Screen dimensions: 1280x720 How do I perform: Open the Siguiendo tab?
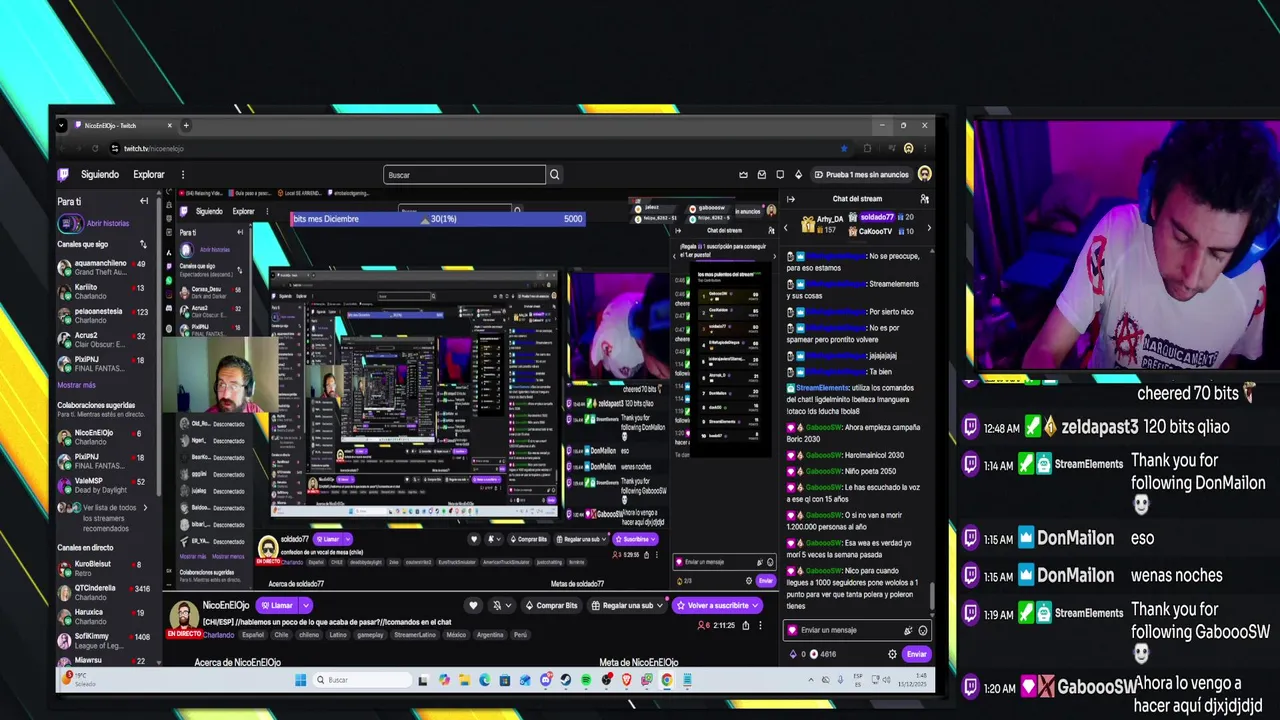[x=100, y=174]
